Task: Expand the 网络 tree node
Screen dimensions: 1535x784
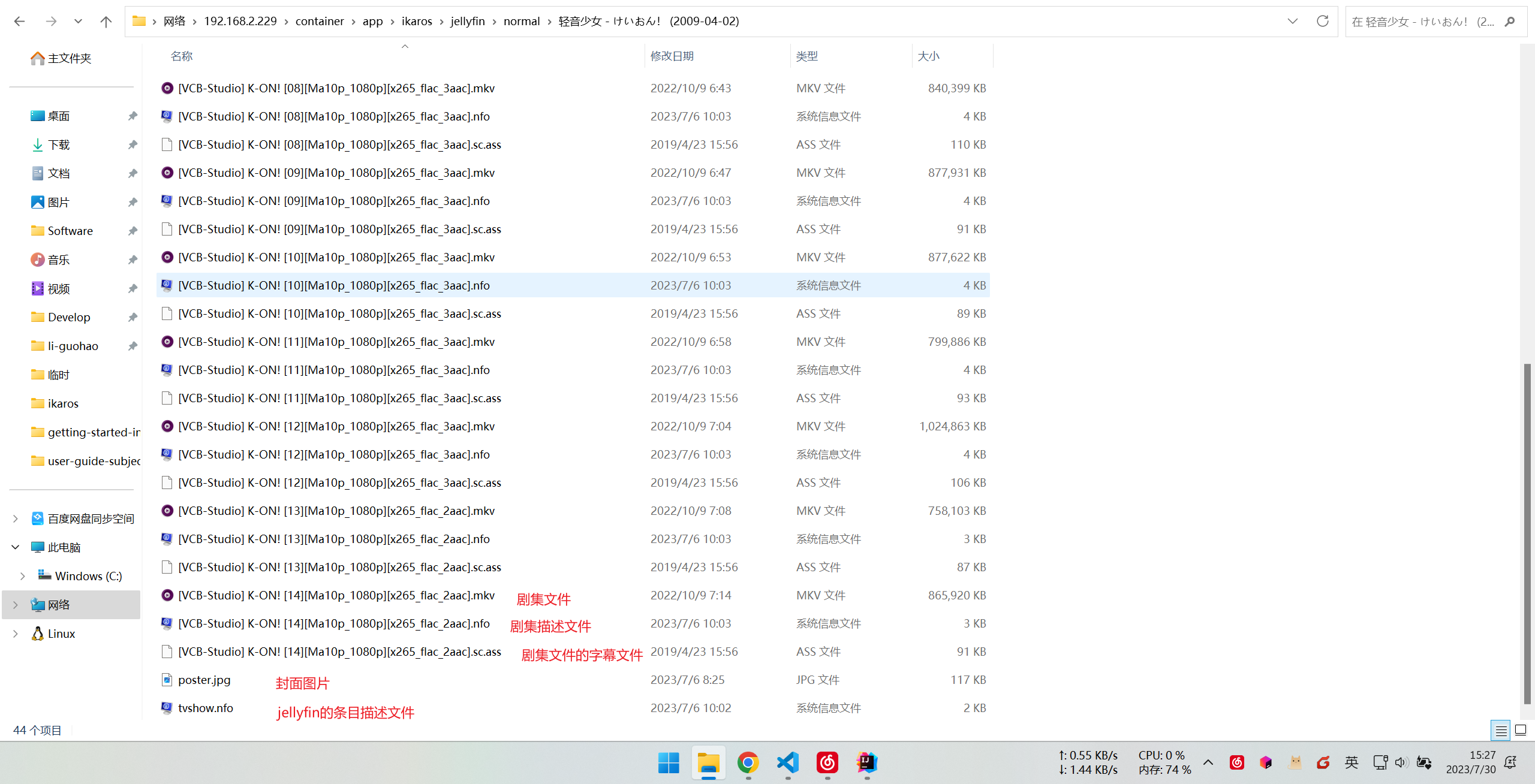Action: click(16, 605)
